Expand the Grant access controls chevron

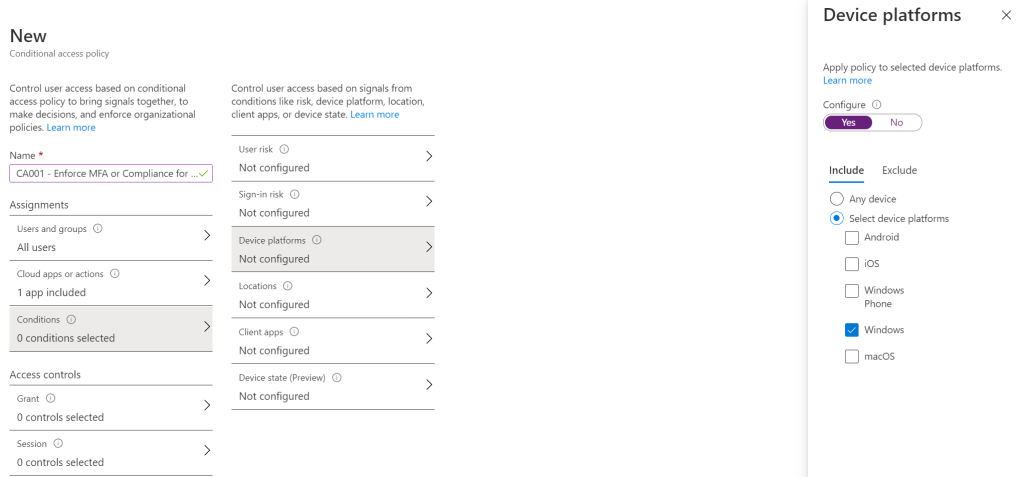click(207, 405)
